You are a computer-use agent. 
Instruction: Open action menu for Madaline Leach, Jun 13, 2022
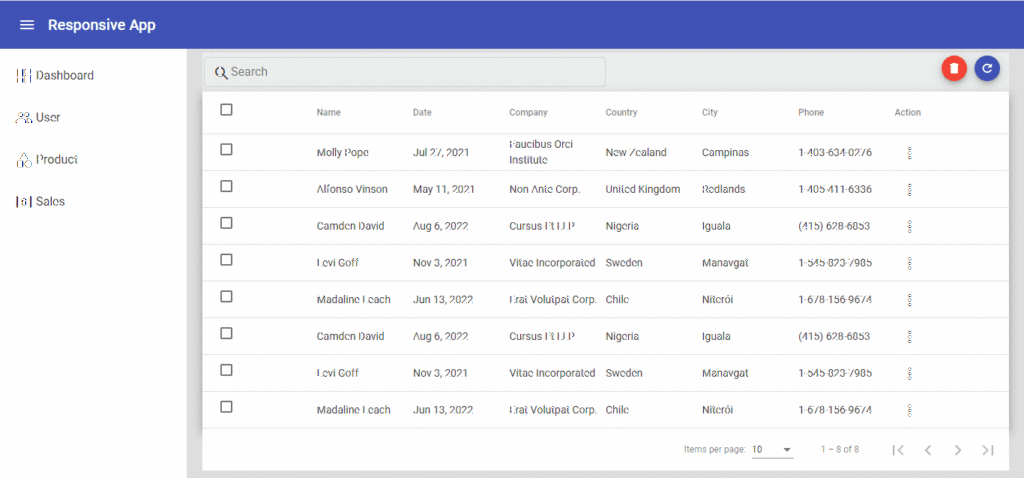pyautogui.click(x=909, y=300)
